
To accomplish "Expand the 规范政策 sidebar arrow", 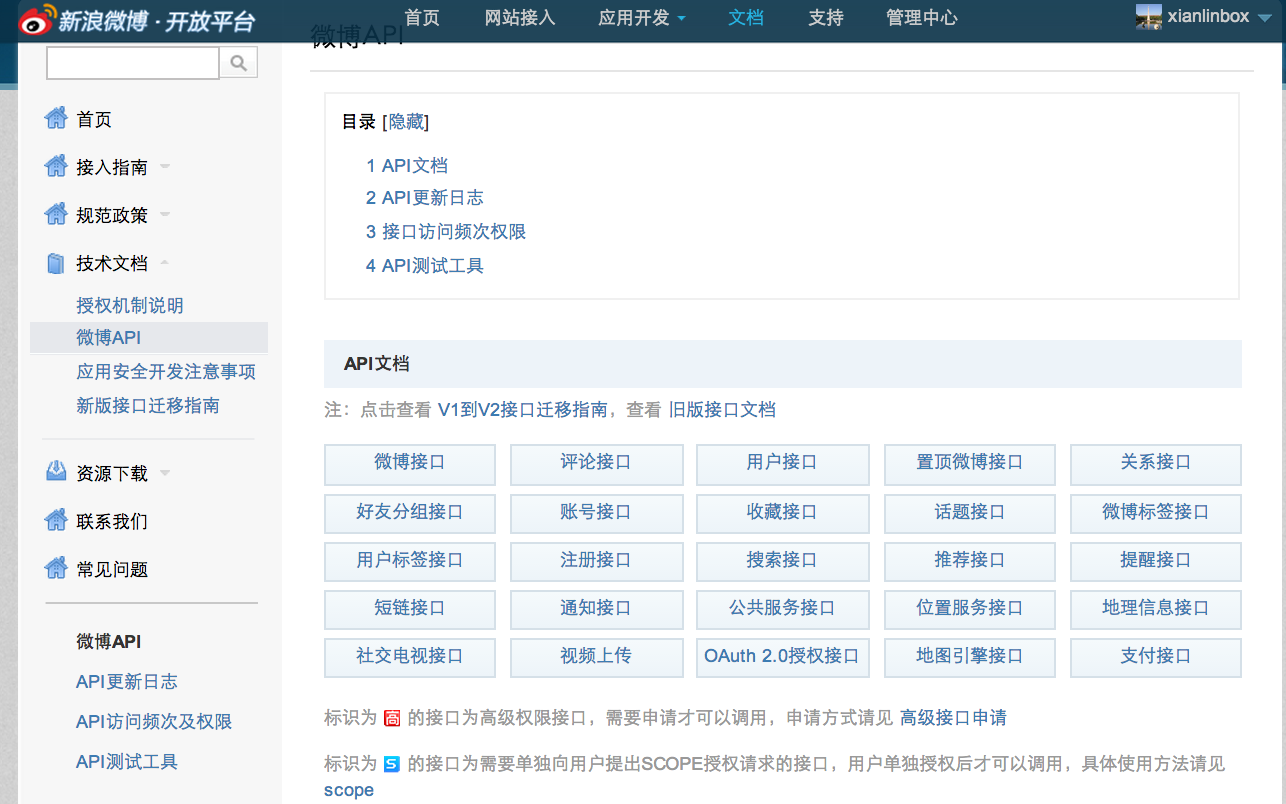I will (x=165, y=215).
